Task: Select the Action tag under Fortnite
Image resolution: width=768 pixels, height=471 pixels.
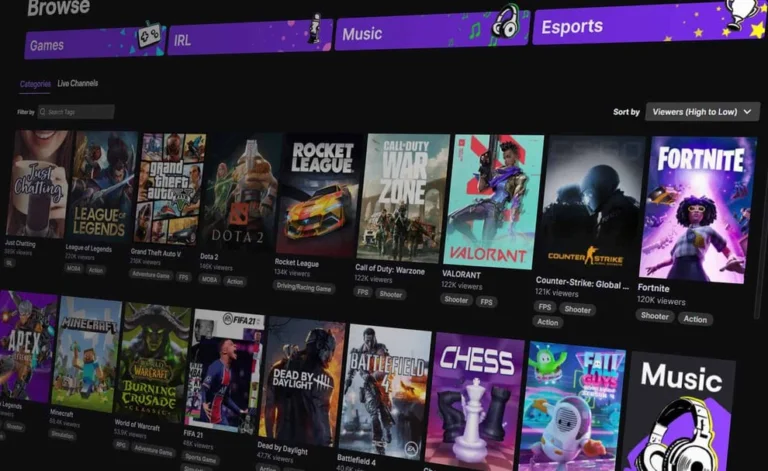Action: (695, 319)
